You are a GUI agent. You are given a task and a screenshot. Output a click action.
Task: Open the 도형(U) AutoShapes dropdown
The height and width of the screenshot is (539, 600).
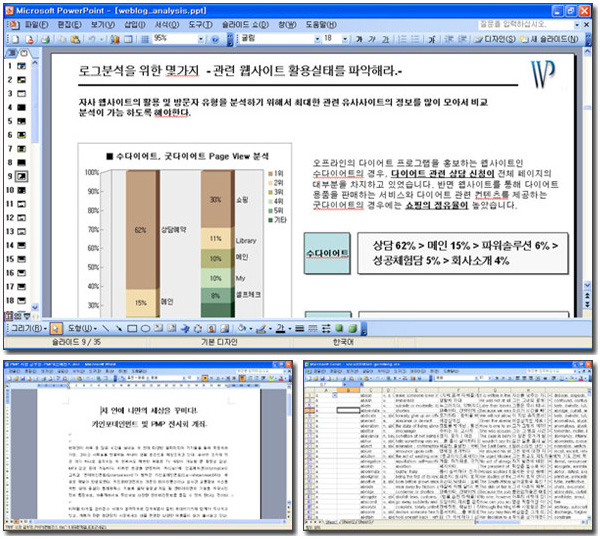pyautogui.click(x=82, y=328)
